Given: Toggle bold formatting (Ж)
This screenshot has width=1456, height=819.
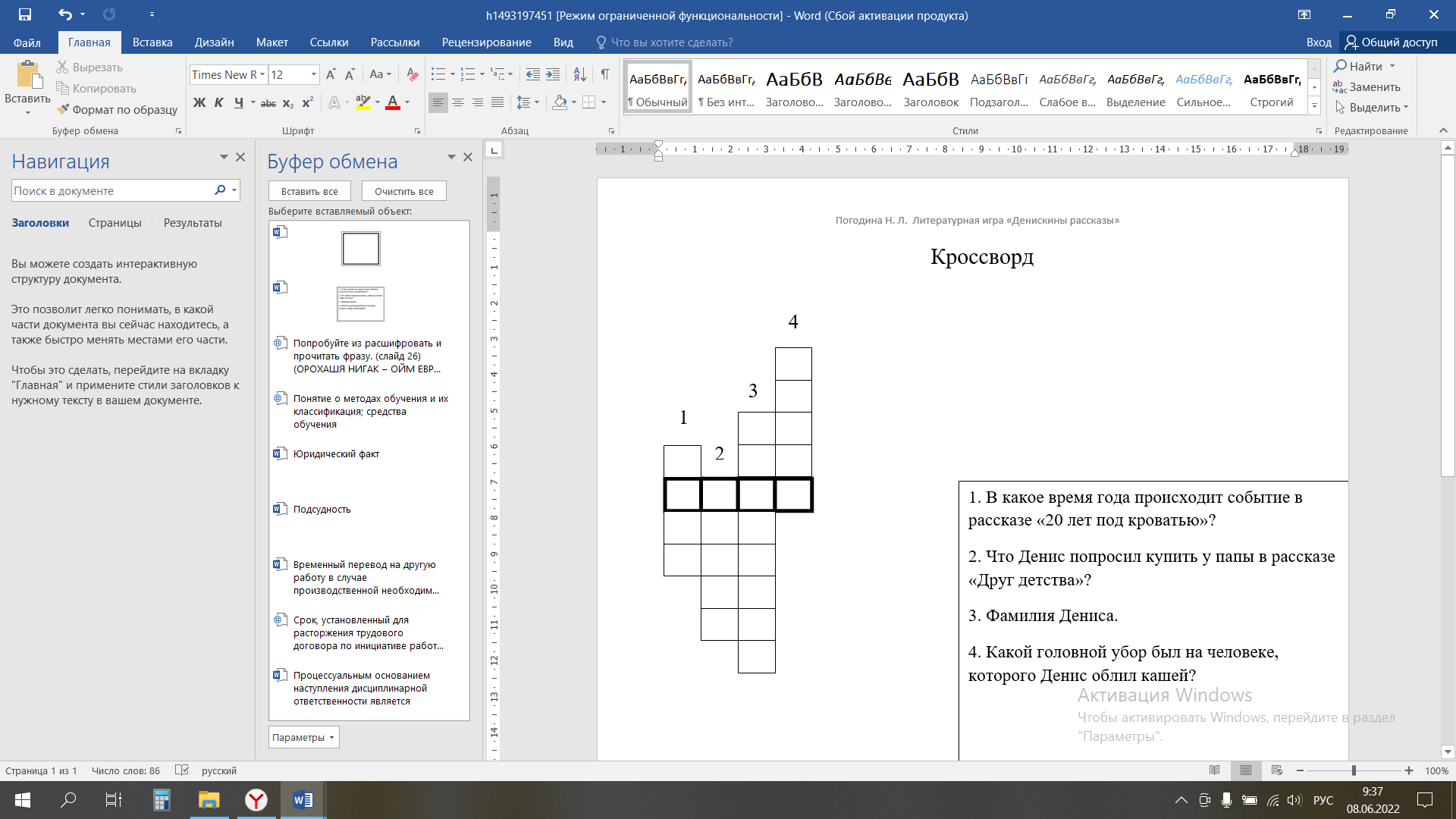Looking at the screenshot, I should click(x=199, y=102).
